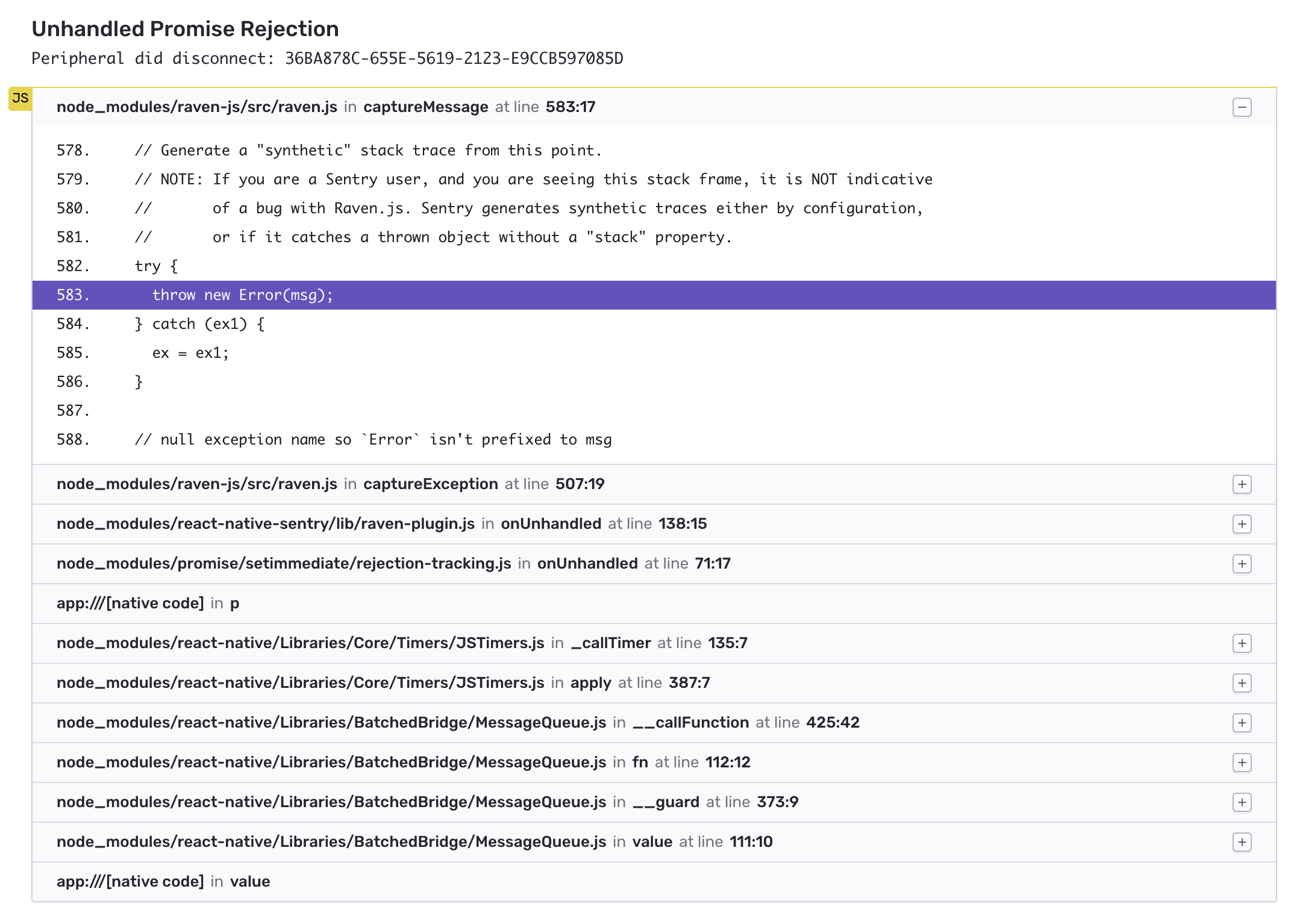Viewport: 1294px width, 924px height.
Task: Expand the apply frame at line 387
Action: point(1242,683)
